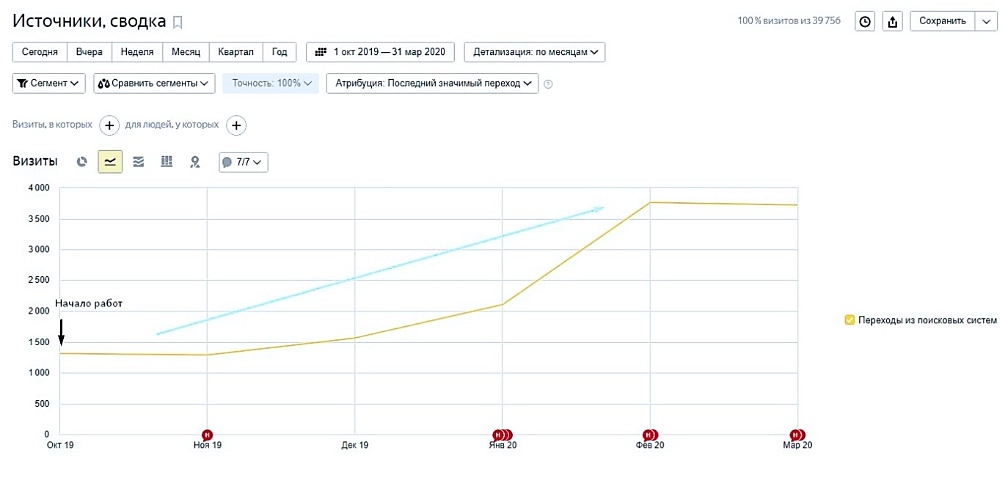Click the Янв 20 chart note marker
This screenshot has width=1005, height=480.
tap(502, 434)
